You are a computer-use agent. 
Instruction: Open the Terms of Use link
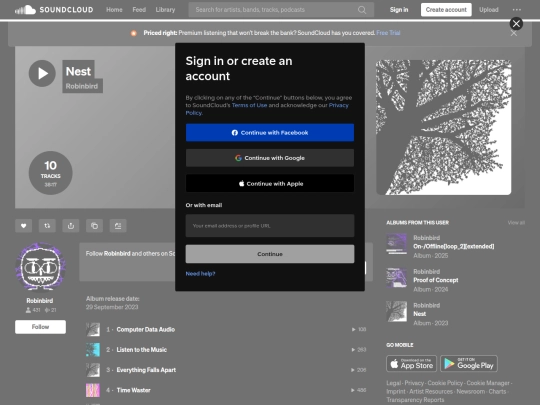249,105
